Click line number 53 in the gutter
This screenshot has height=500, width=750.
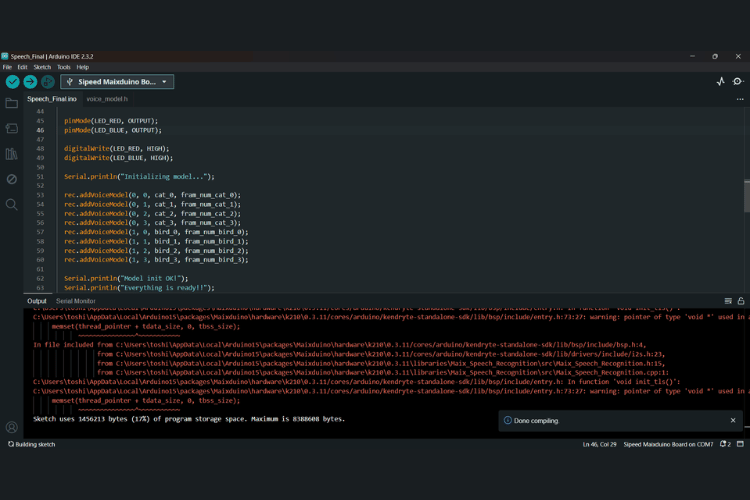[40, 195]
